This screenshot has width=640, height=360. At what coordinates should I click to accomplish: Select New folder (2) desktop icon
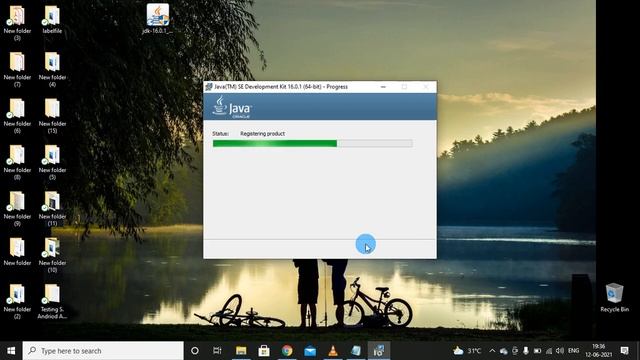(17, 302)
